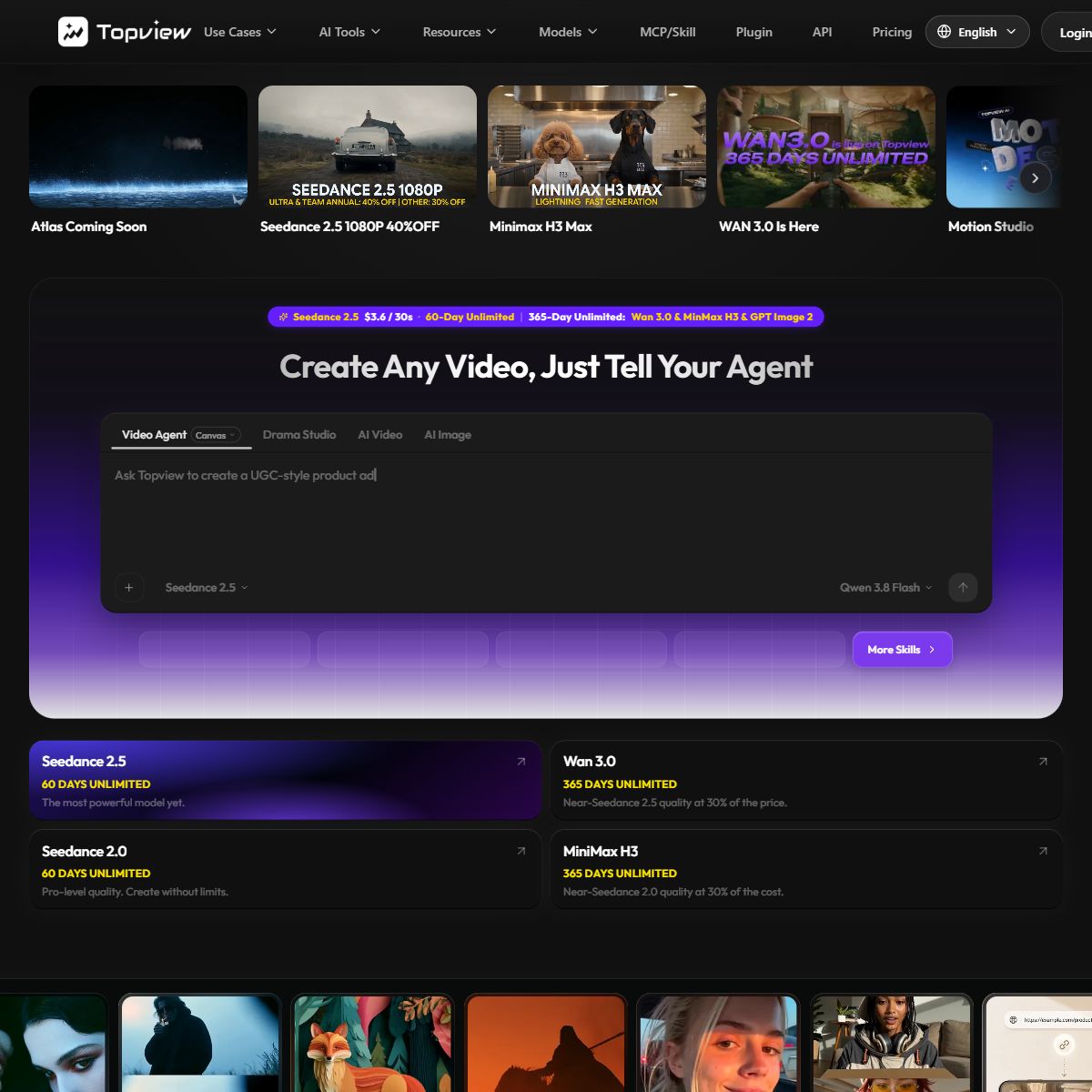Open the Wan 3.0 card arrow icon

pyautogui.click(x=1043, y=762)
